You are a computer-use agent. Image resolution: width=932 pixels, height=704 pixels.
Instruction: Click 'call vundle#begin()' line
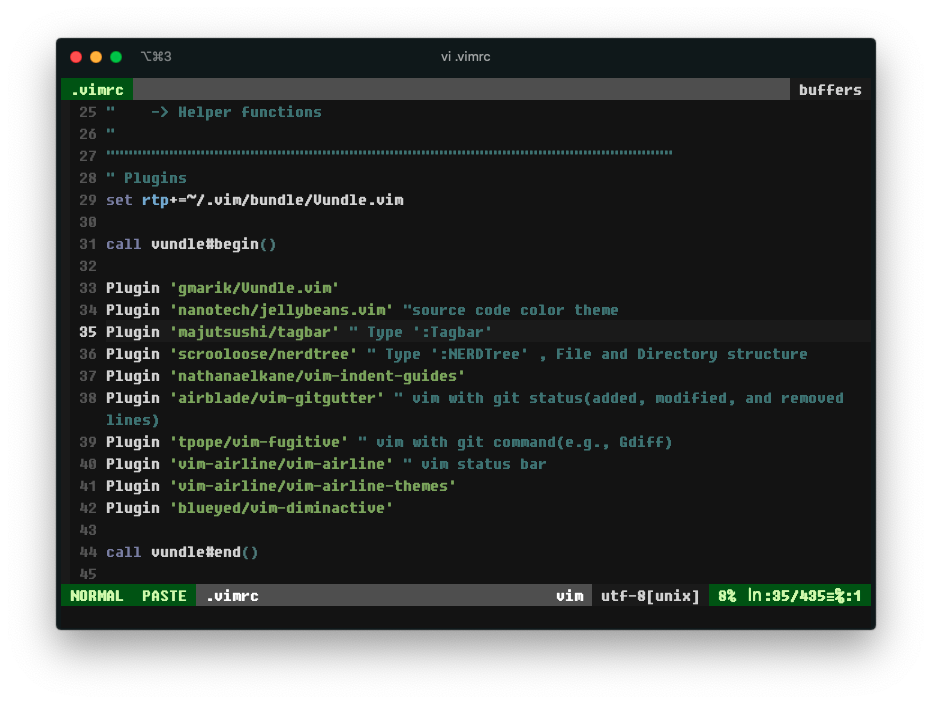click(191, 244)
